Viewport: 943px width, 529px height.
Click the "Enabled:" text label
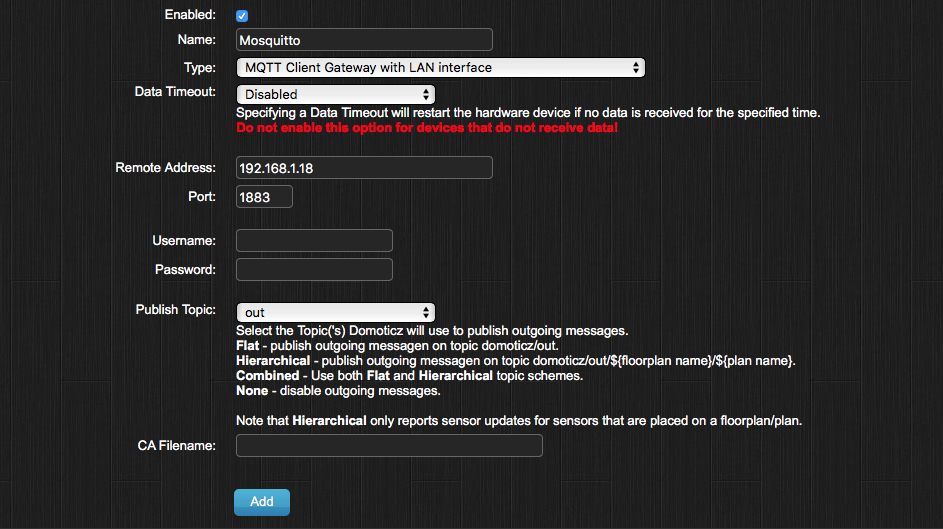coord(189,15)
